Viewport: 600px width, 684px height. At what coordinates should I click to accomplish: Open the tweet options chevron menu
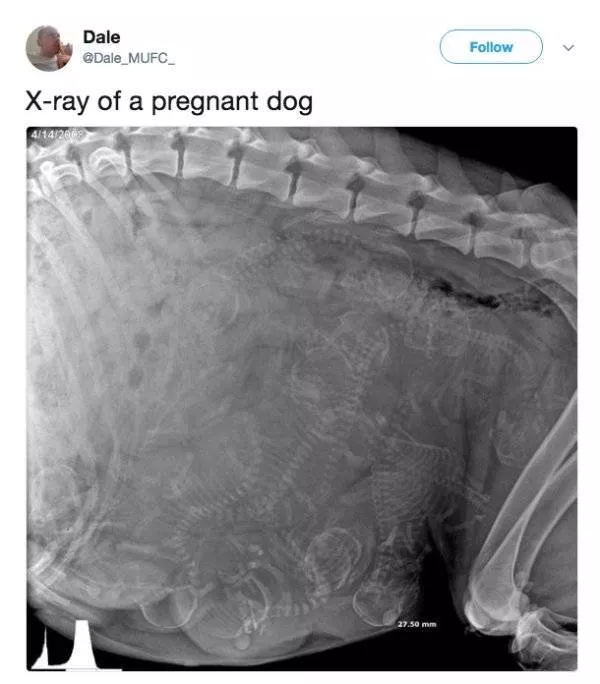(568, 48)
